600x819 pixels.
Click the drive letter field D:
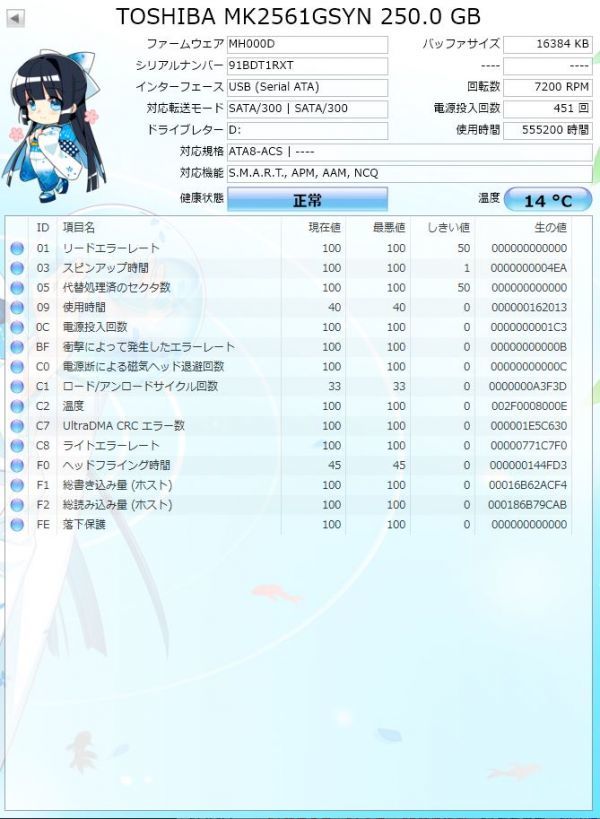click(x=307, y=130)
